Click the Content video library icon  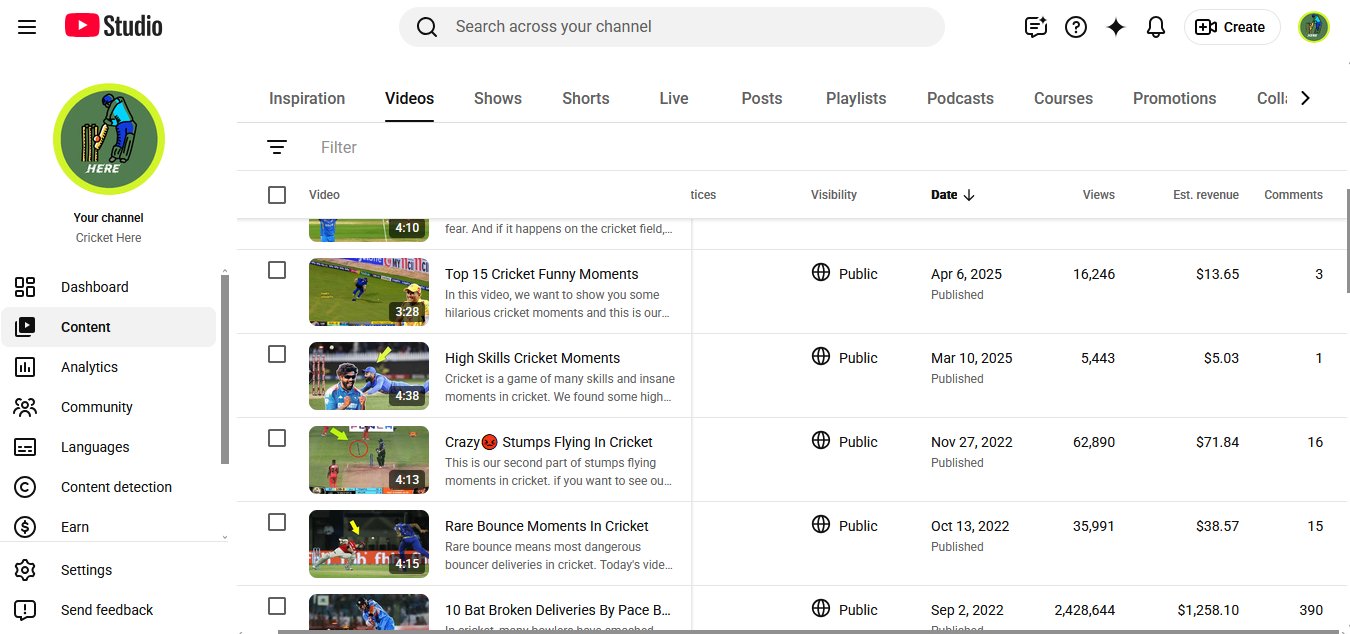[x=25, y=327]
